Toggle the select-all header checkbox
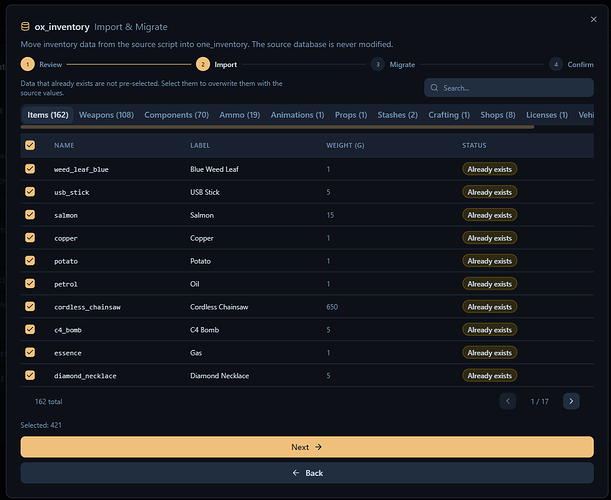611x500 pixels. pyautogui.click(x=30, y=145)
